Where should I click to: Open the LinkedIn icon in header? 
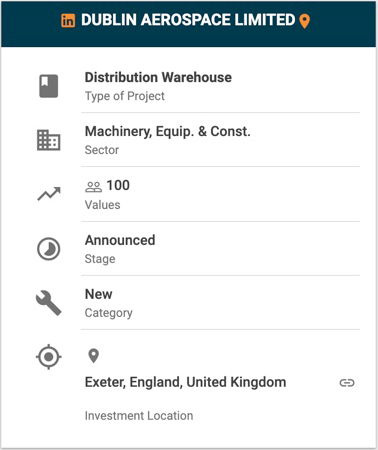pos(68,21)
